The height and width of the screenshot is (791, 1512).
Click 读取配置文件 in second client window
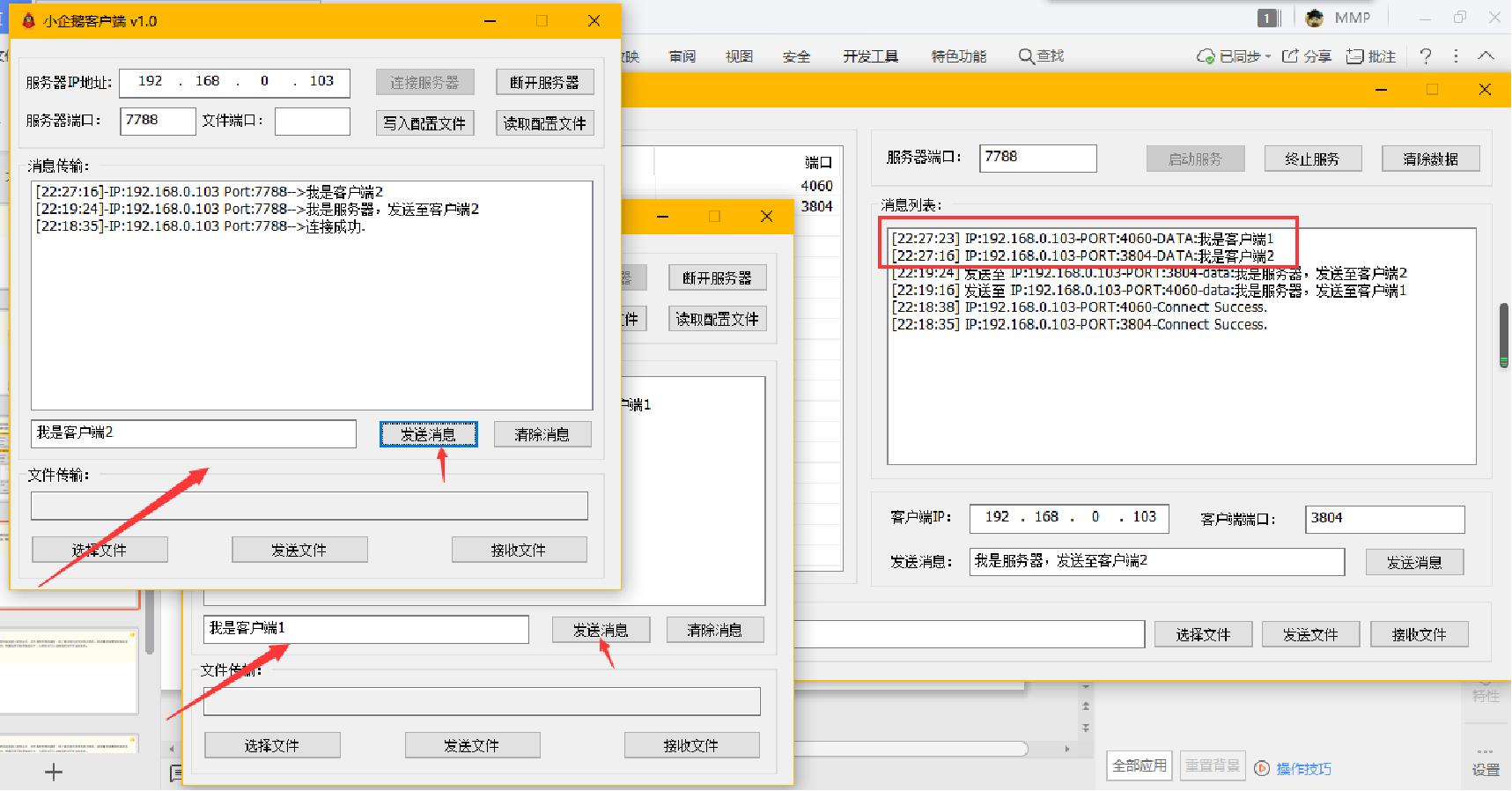[x=717, y=318]
